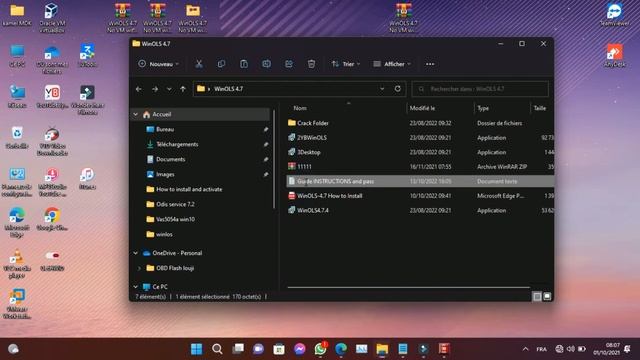Switch to details view in status bar
Screen dimensions: 640x360
tap(537, 296)
